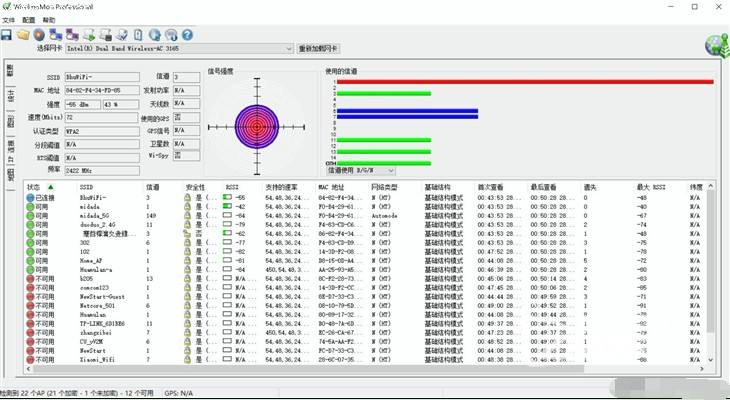Image resolution: width=730 pixels, height=400 pixels.
Task: Click the globe logo at top right
Action: 717,46
